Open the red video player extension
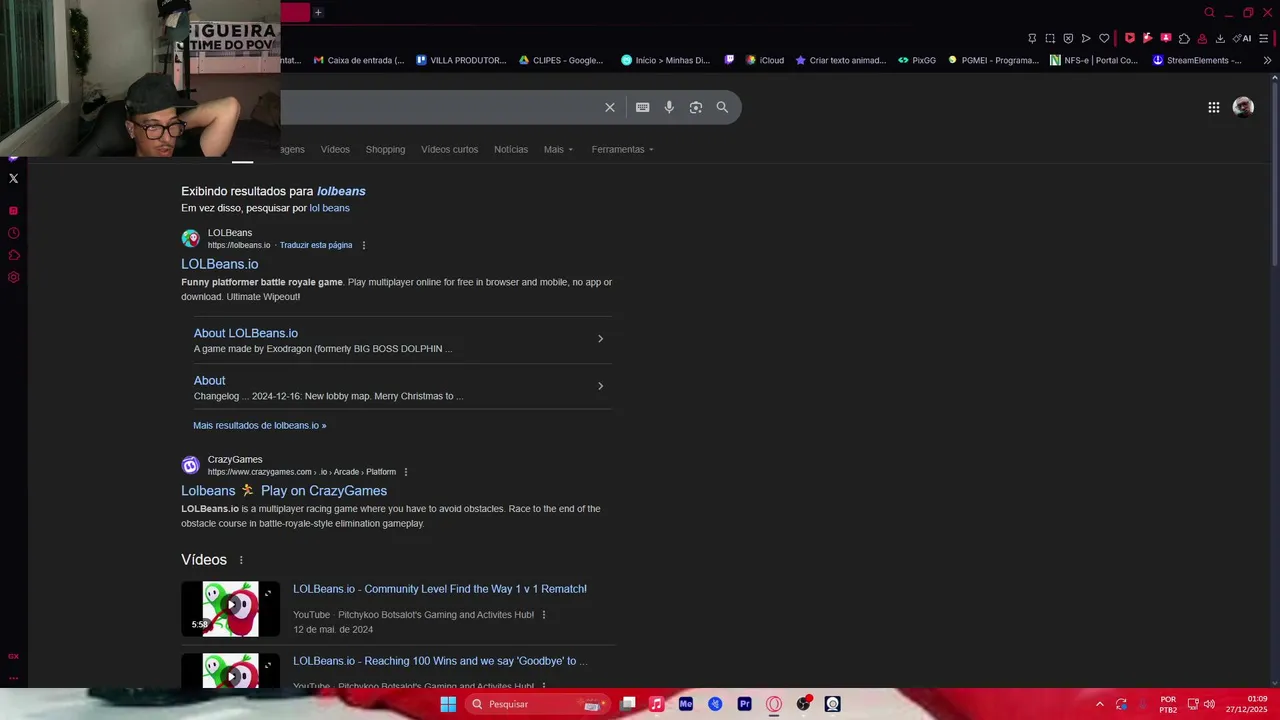Screen dimensions: 1280x720 click(x=1130, y=38)
